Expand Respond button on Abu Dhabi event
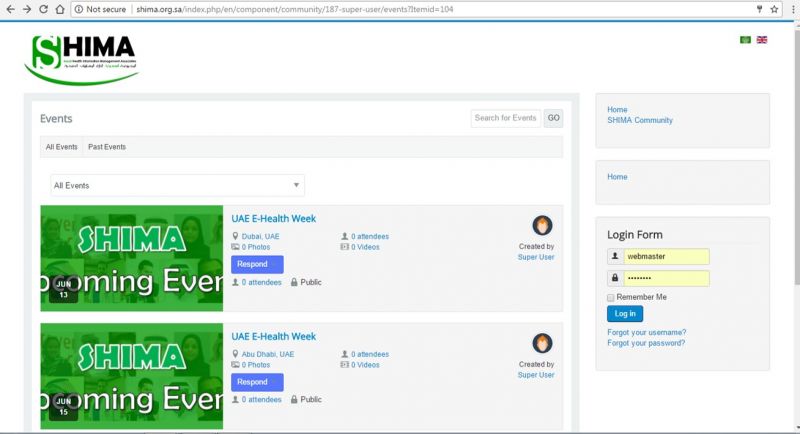Screen dimensions: 800x434 tap(257, 382)
